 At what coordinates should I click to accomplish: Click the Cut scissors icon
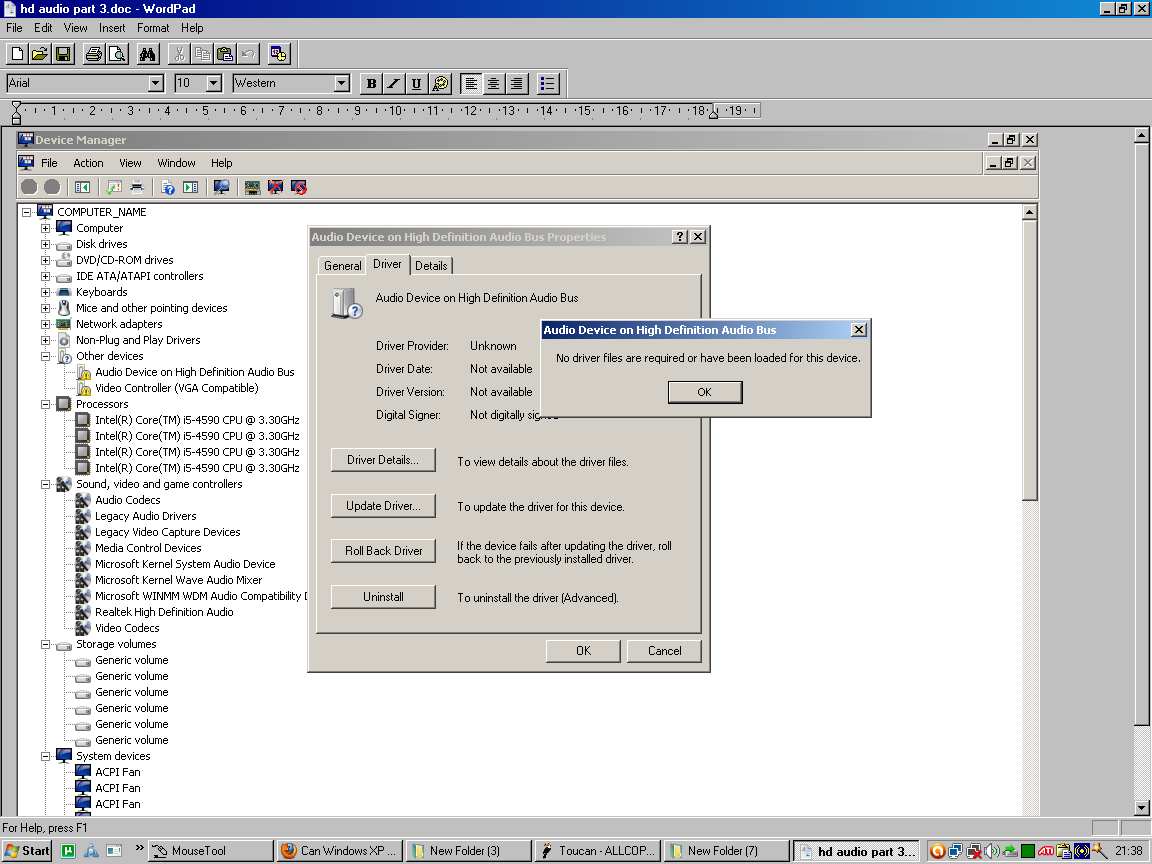[179, 54]
